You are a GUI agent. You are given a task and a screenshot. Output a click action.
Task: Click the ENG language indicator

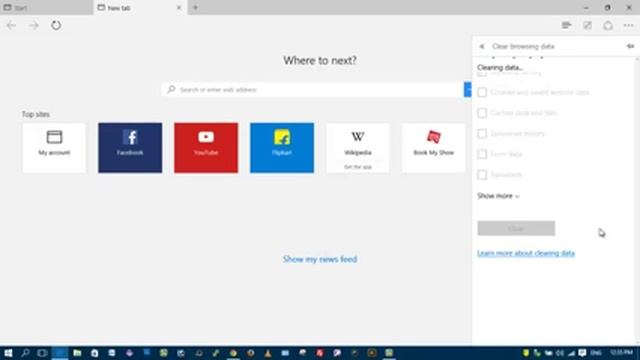pos(596,353)
